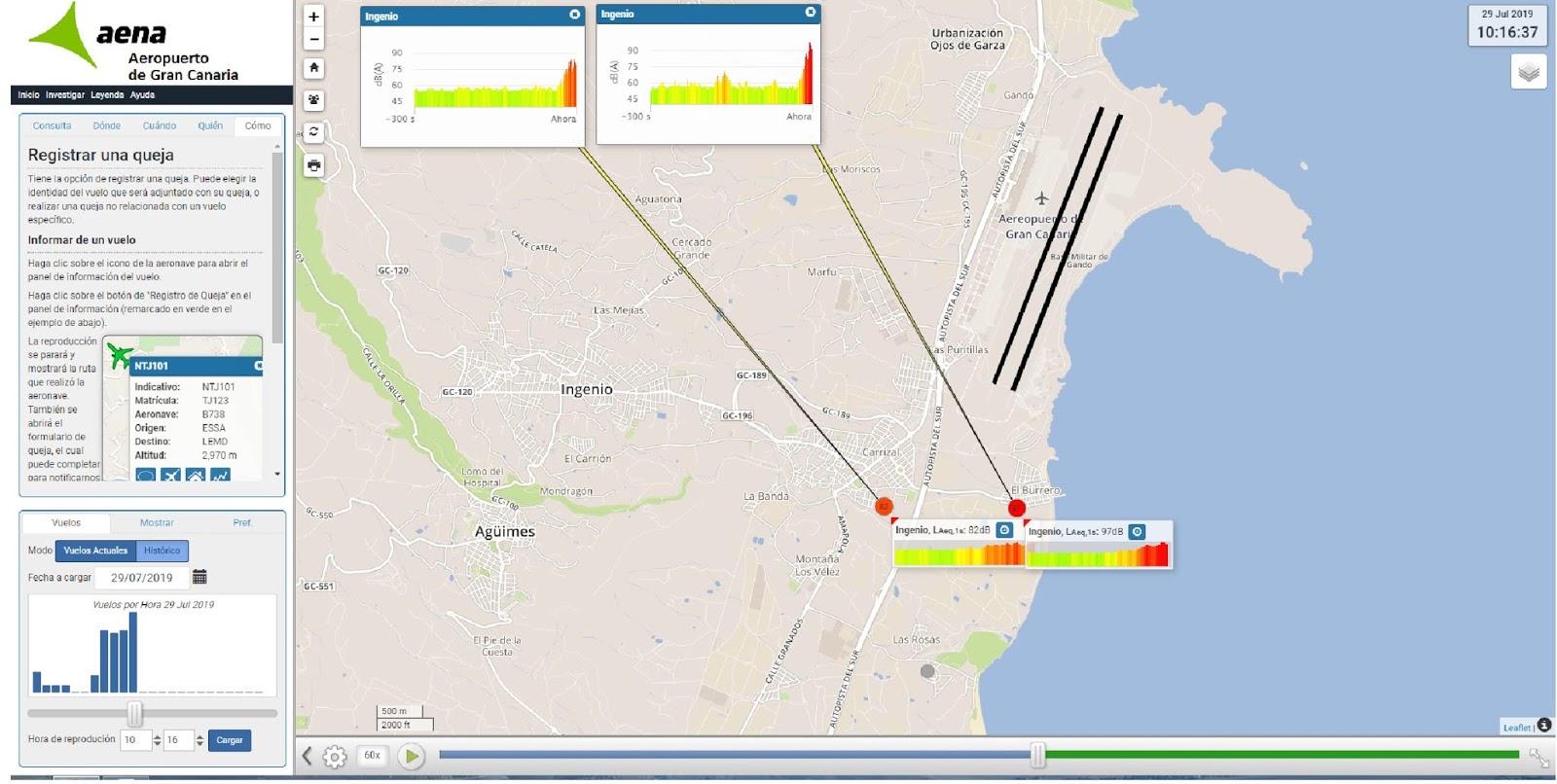The height and width of the screenshot is (784, 1557).
Task: Click the Cargar button
Action: click(230, 740)
